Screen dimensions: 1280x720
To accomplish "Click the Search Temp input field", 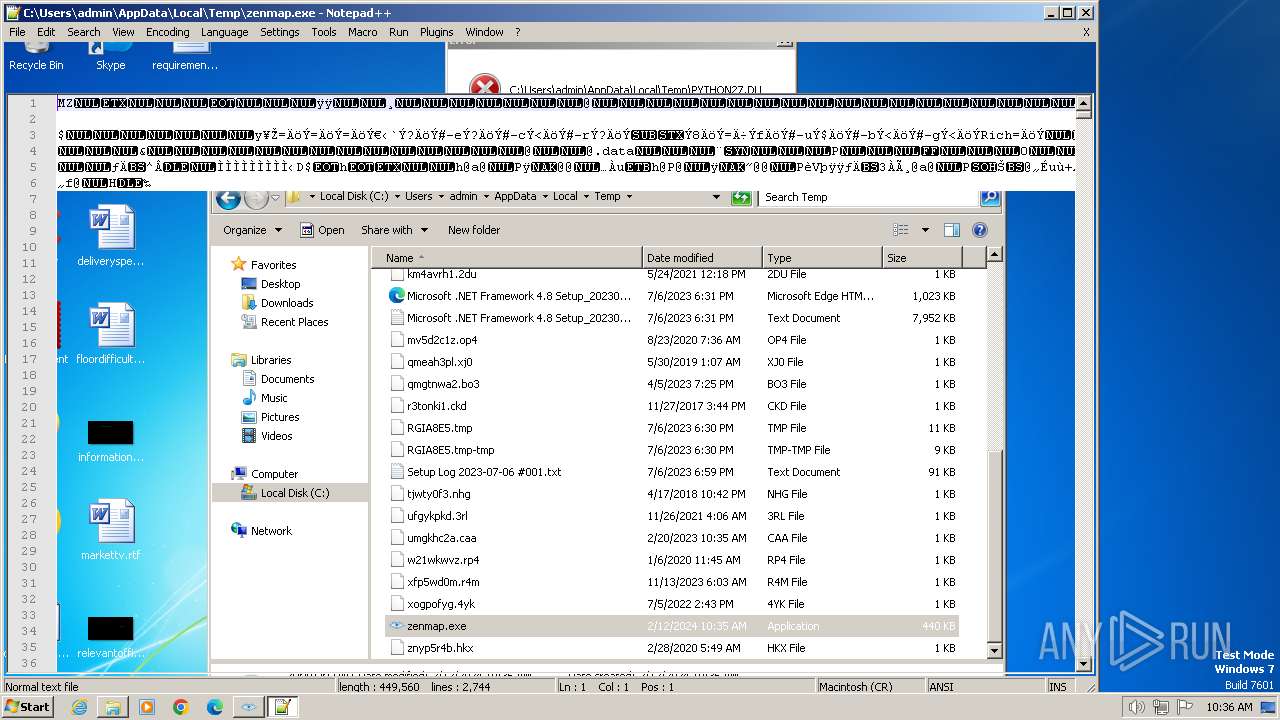I will (x=868, y=197).
